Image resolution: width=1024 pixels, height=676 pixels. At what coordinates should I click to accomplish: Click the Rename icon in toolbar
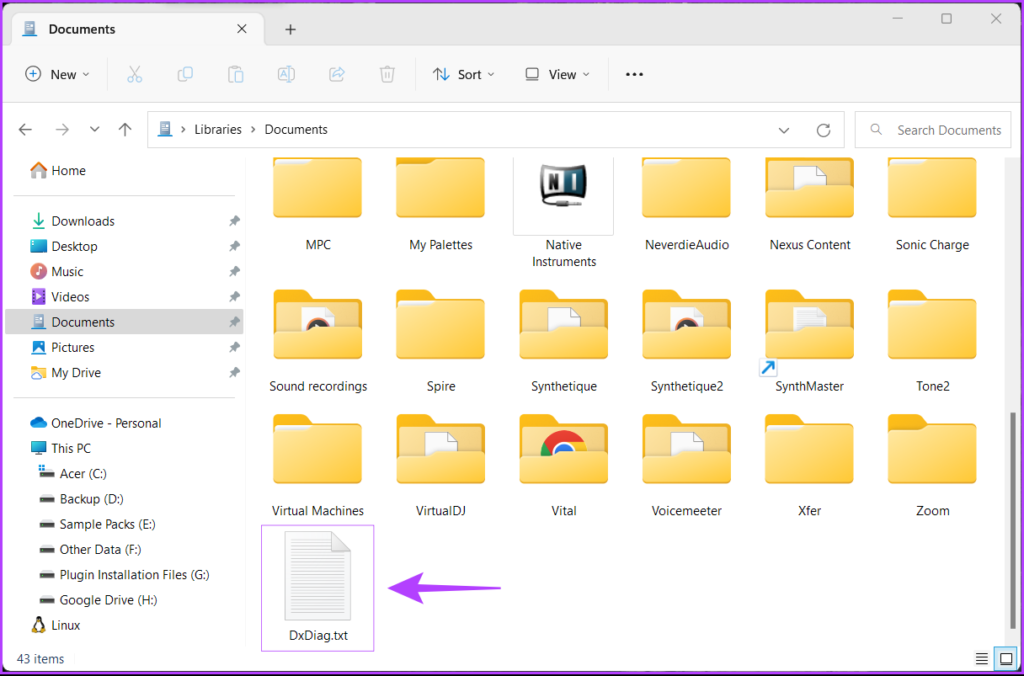coord(286,74)
